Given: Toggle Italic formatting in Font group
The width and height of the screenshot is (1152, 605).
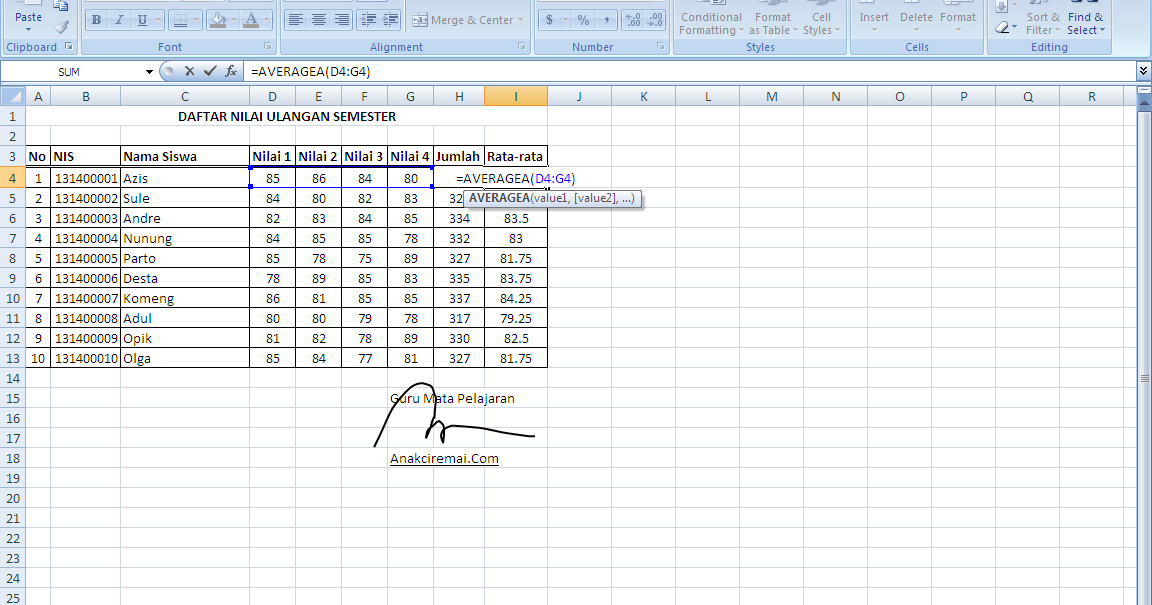Looking at the screenshot, I should (119, 20).
